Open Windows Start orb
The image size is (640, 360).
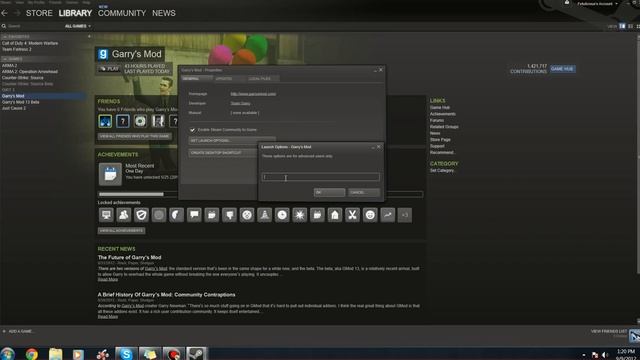(7, 354)
